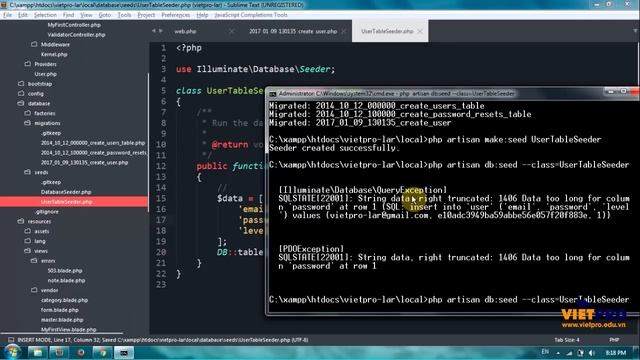Open form.blade.php in sidebar
This screenshot has height=360, width=640.
click(60, 310)
